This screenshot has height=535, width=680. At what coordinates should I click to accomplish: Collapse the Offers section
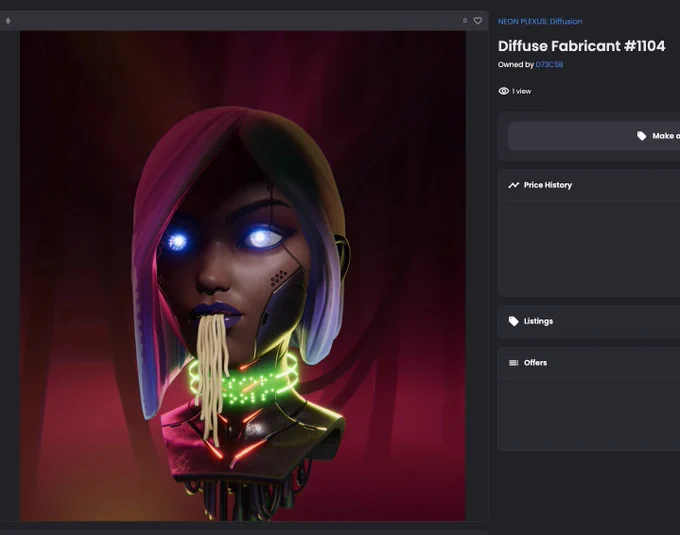589,363
